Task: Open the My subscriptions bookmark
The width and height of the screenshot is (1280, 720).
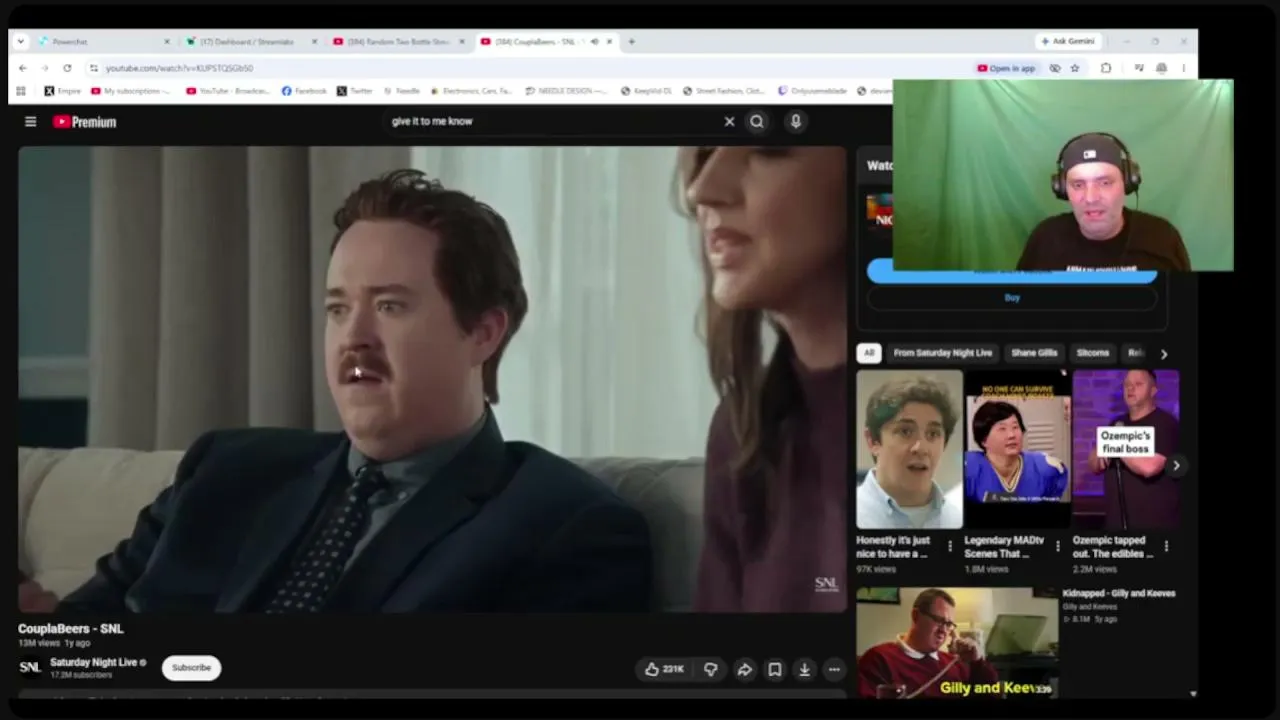Action: (x=131, y=91)
